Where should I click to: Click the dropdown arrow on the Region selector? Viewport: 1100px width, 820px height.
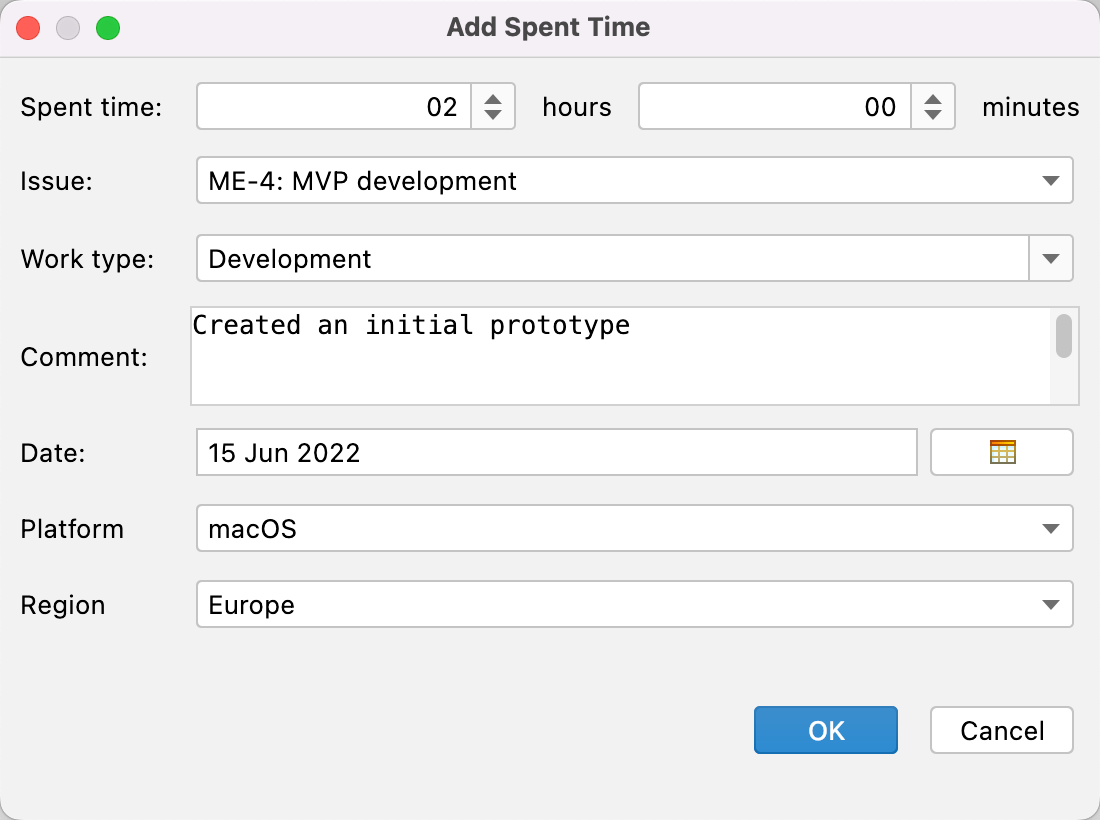pos(1050,604)
